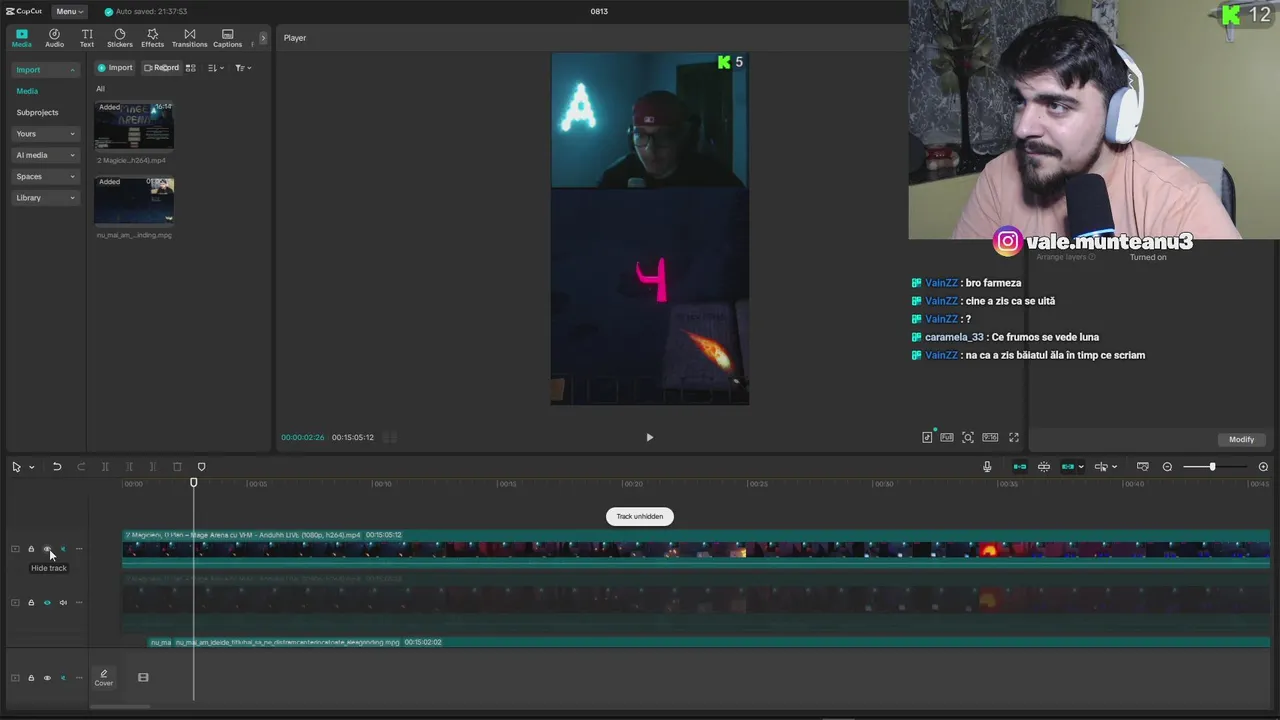
Task: Click the Delete trash icon
Action: (177, 467)
